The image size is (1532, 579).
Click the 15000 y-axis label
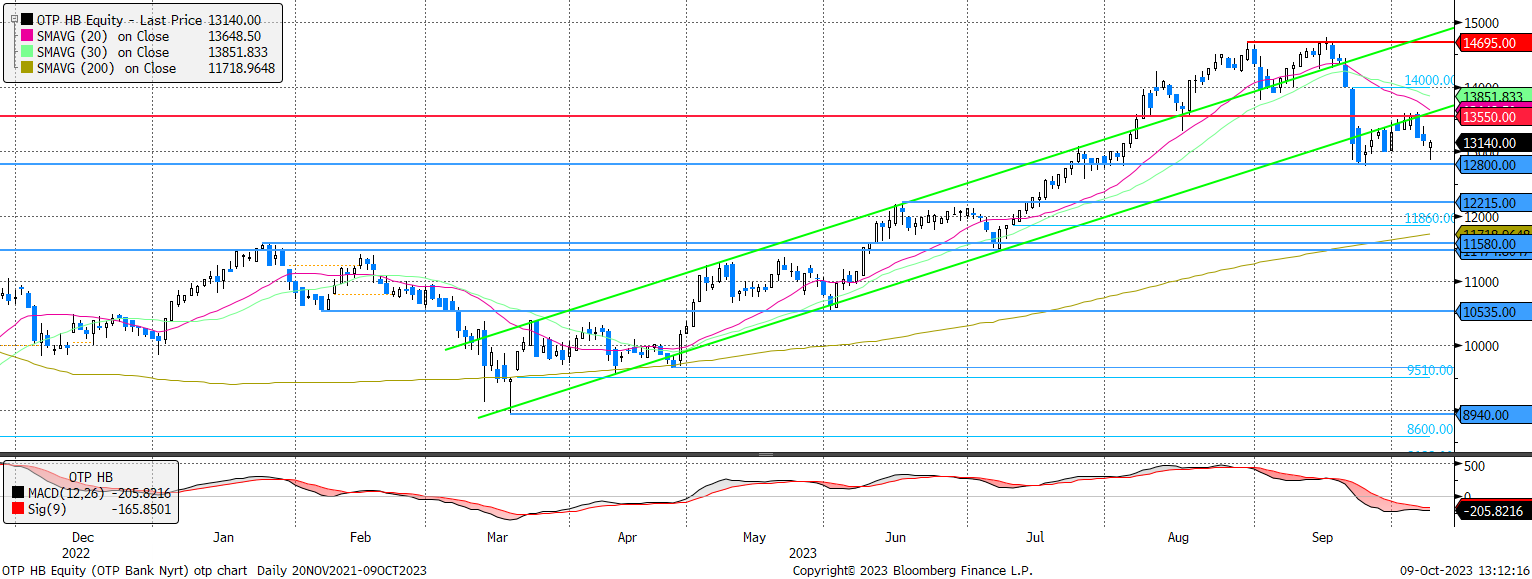click(x=1480, y=23)
